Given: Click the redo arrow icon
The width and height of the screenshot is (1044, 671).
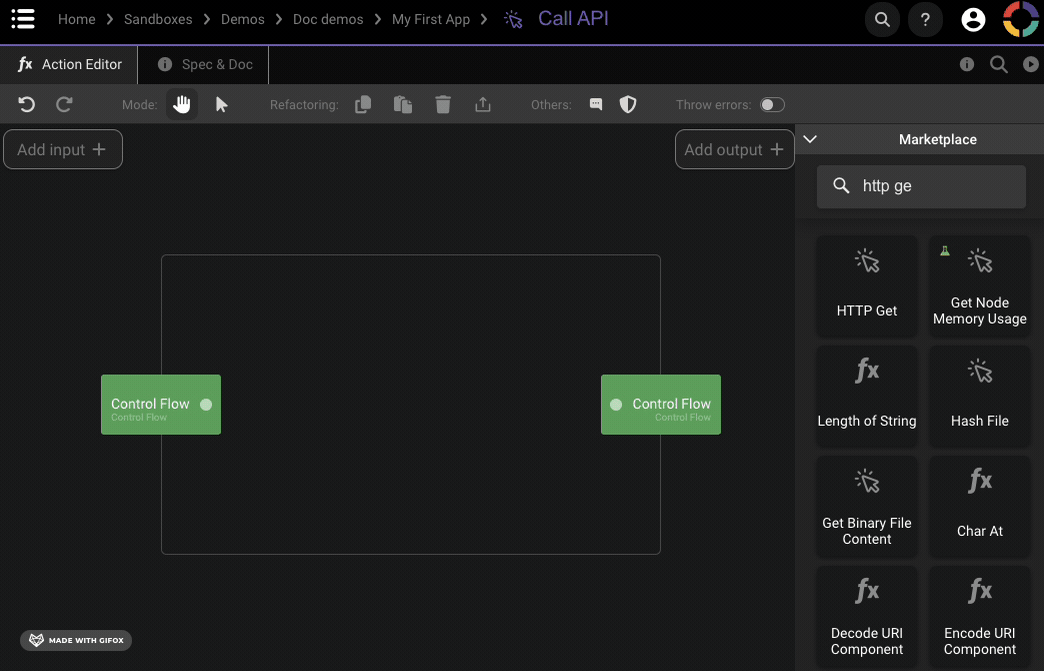Looking at the screenshot, I should click(x=64, y=105).
